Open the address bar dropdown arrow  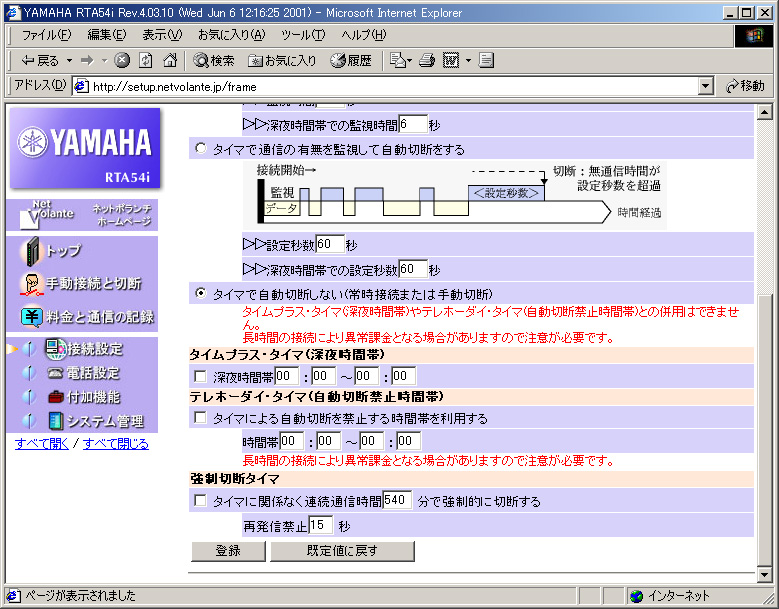click(706, 86)
